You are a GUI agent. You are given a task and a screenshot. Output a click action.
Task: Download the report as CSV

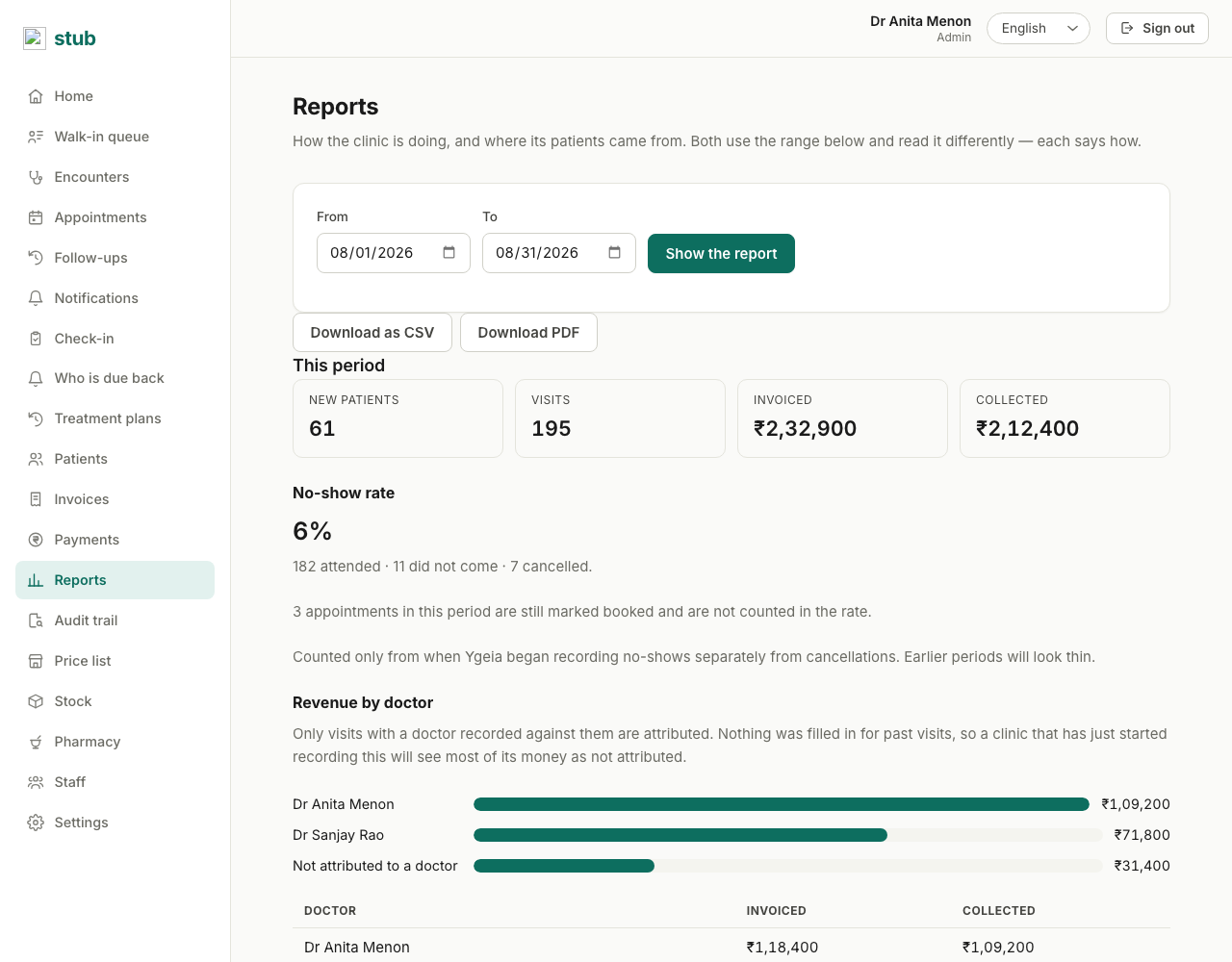click(372, 333)
